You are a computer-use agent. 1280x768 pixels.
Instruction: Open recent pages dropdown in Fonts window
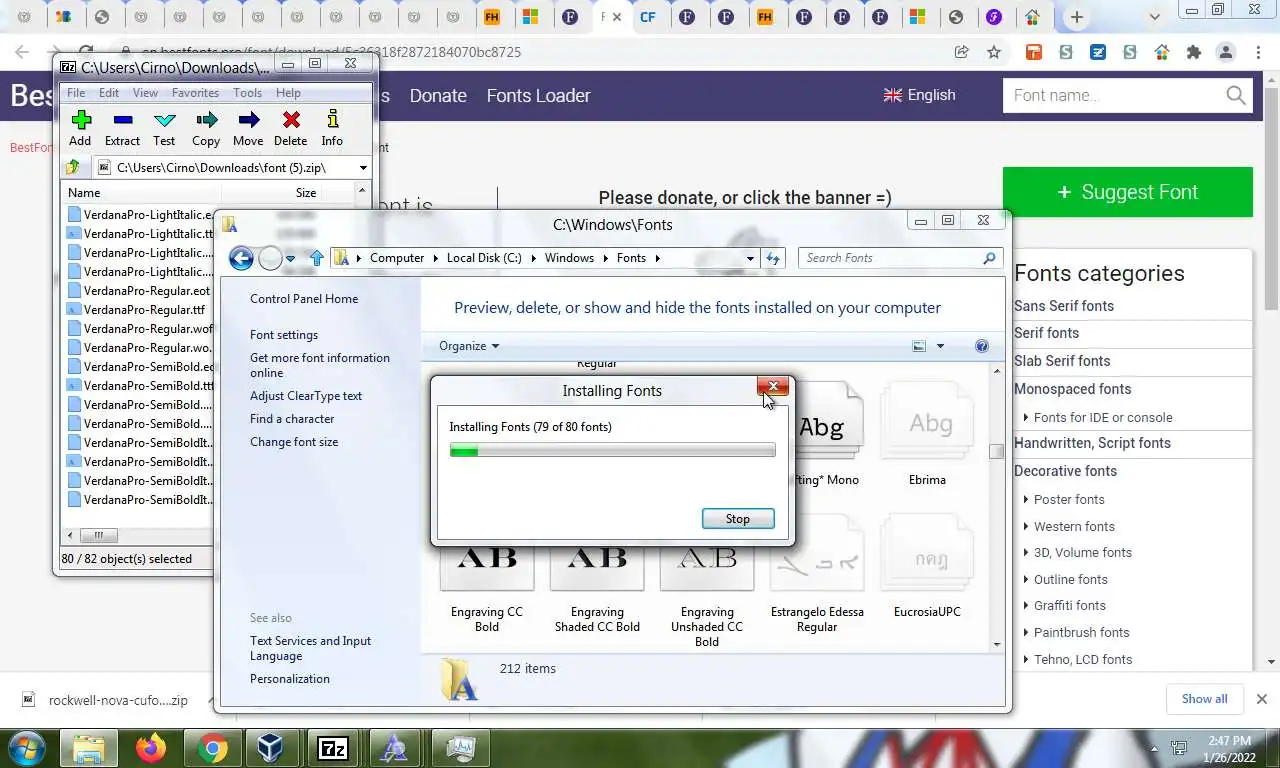click(290, 258)
